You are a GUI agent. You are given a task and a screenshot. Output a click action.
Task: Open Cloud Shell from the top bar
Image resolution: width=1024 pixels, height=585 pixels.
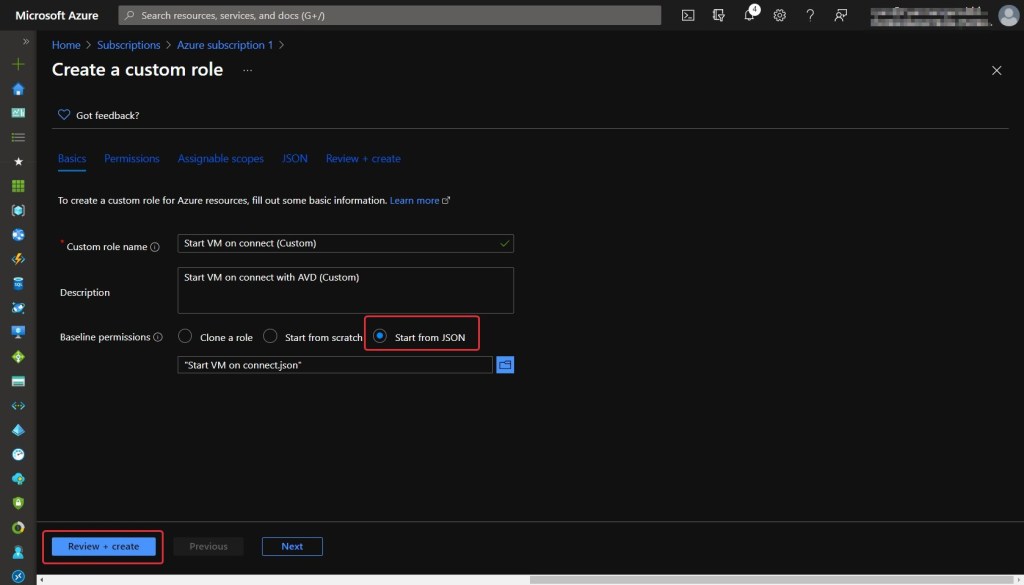click(688, 16)
